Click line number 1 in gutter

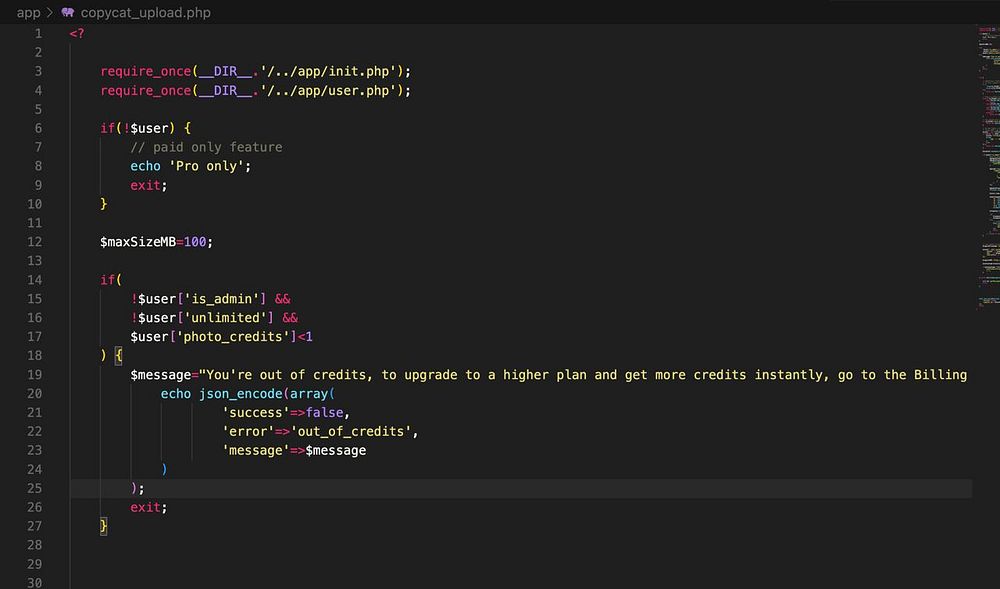(x=38, y=33)
